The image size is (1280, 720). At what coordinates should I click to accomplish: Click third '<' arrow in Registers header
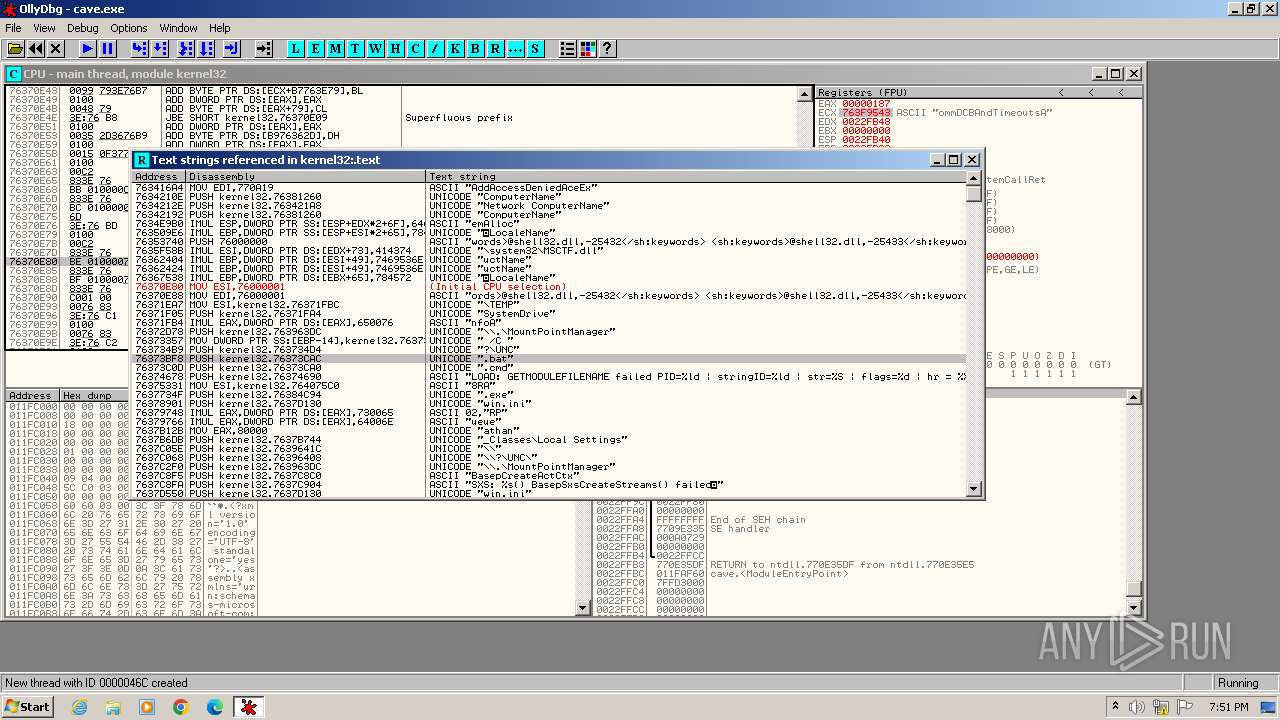[1122, 92]
